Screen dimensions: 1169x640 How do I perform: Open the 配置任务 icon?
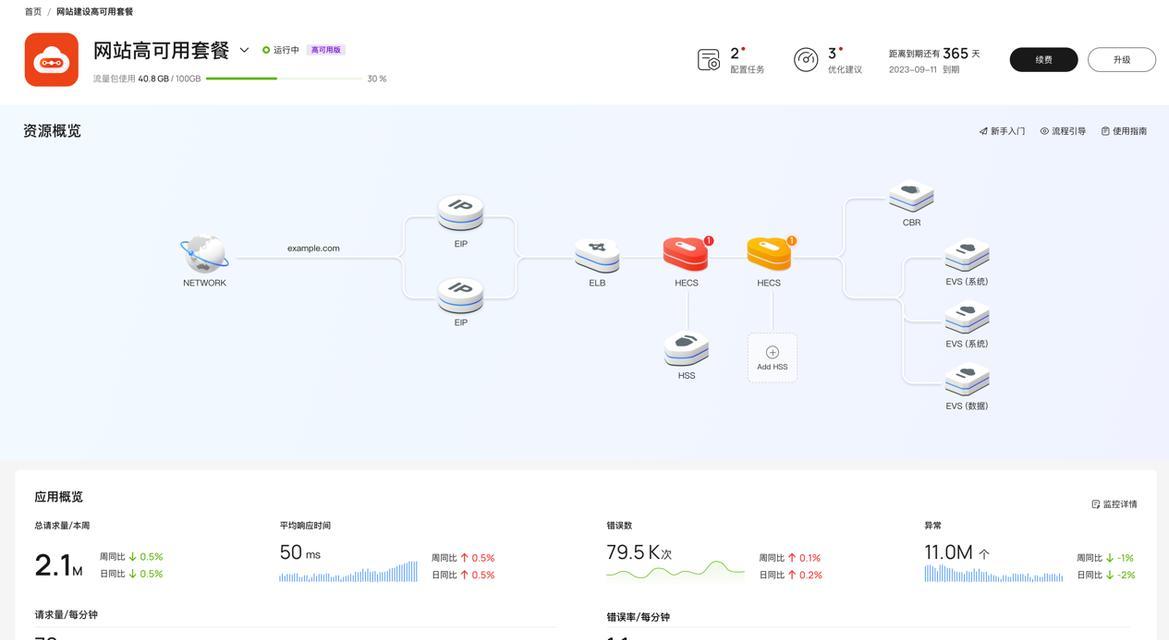tap(708, 60)
